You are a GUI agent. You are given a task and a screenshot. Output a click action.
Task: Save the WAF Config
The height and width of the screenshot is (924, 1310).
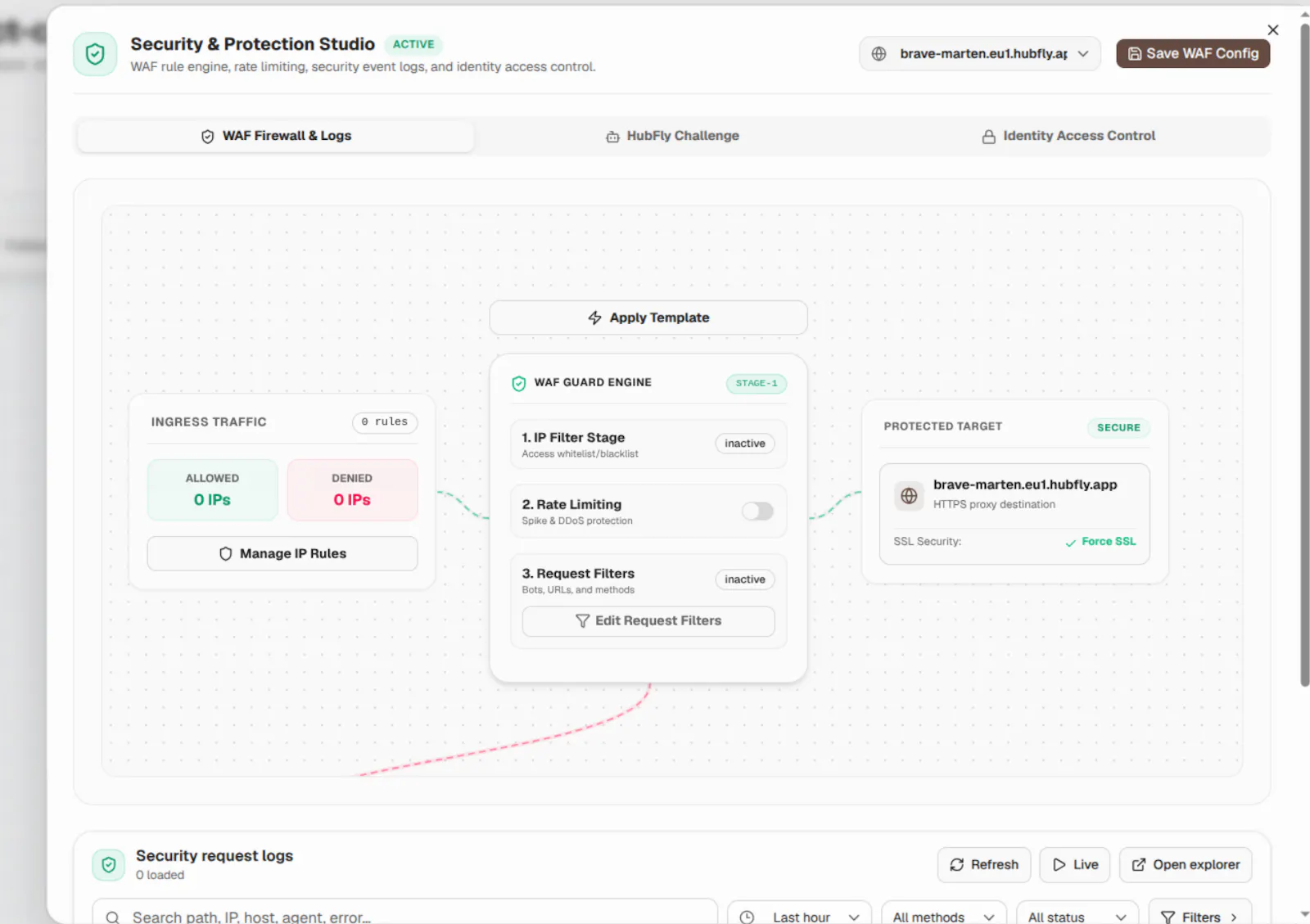pyautogui.click(x=1193, y=54)
